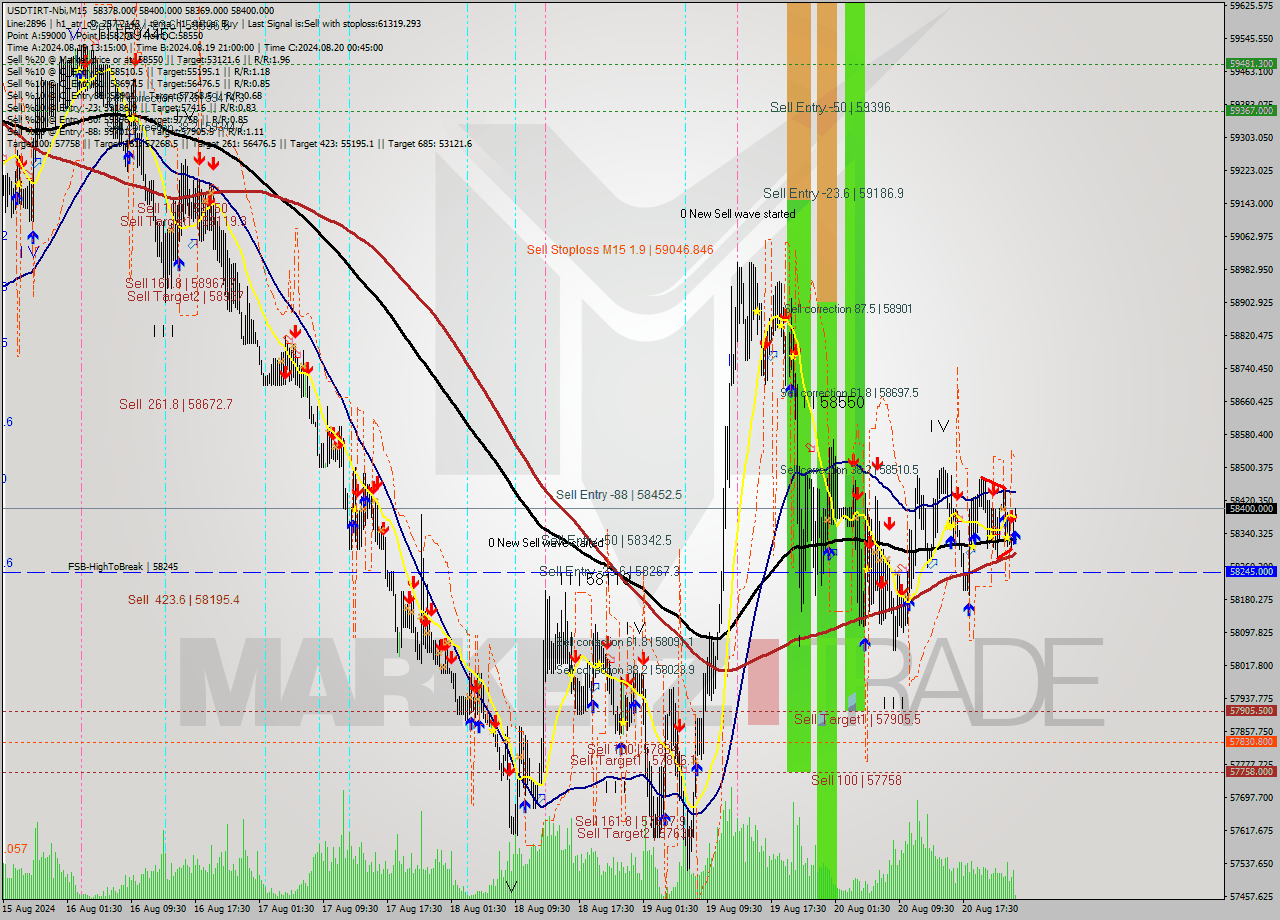Image resolution: width=1280 pixels, height=920 pixels.
Task: Select the '17 Aug 09:30' time label
Action: click(x=350, y=909)
